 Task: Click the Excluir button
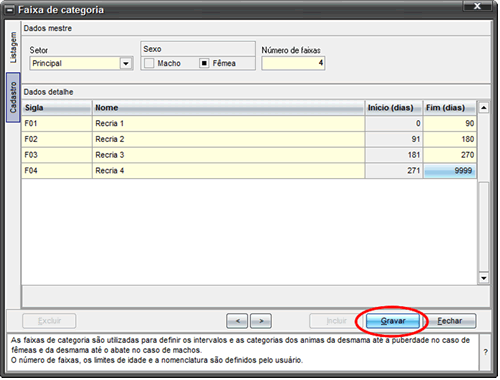49,321
